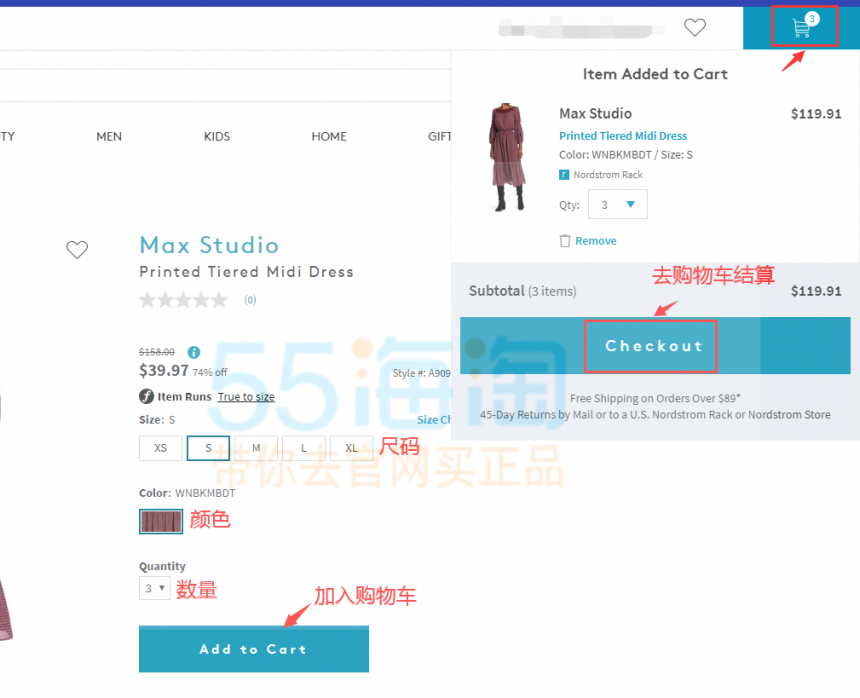Open the shopping cart icon in header
860x698 pixels.
tap(801, 26)
